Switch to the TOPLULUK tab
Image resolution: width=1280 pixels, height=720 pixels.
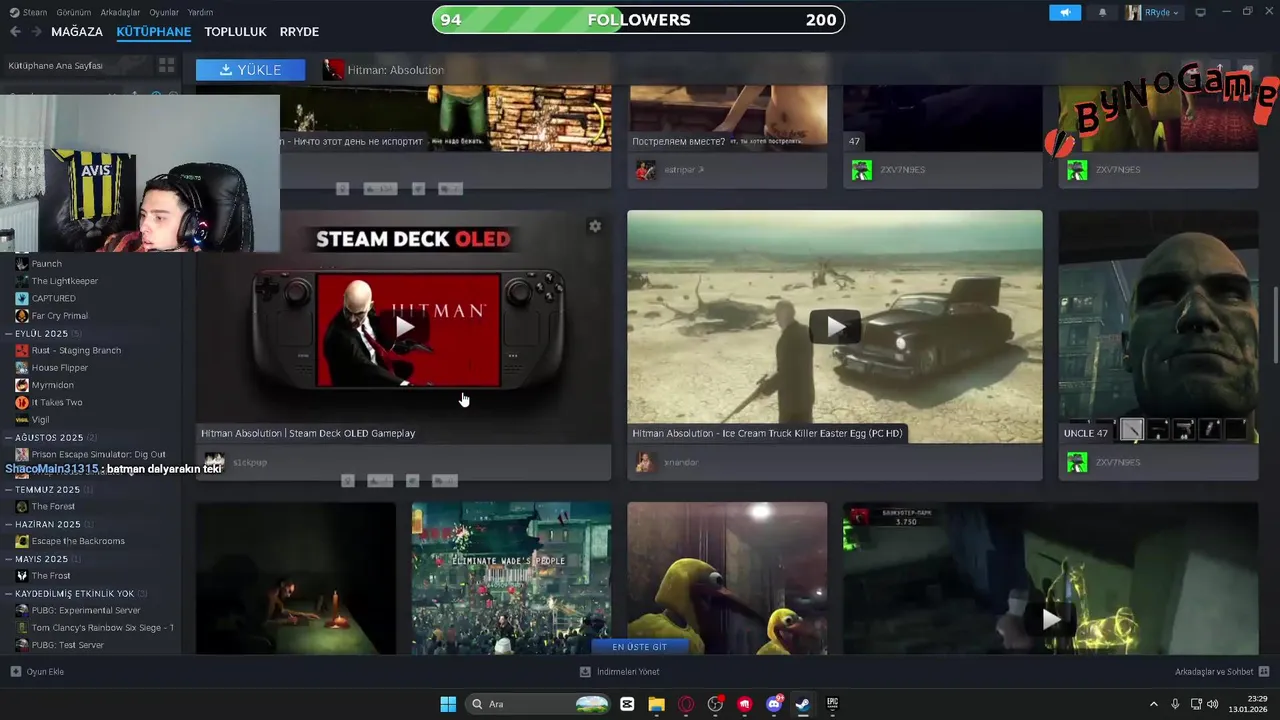click(235, 32)
